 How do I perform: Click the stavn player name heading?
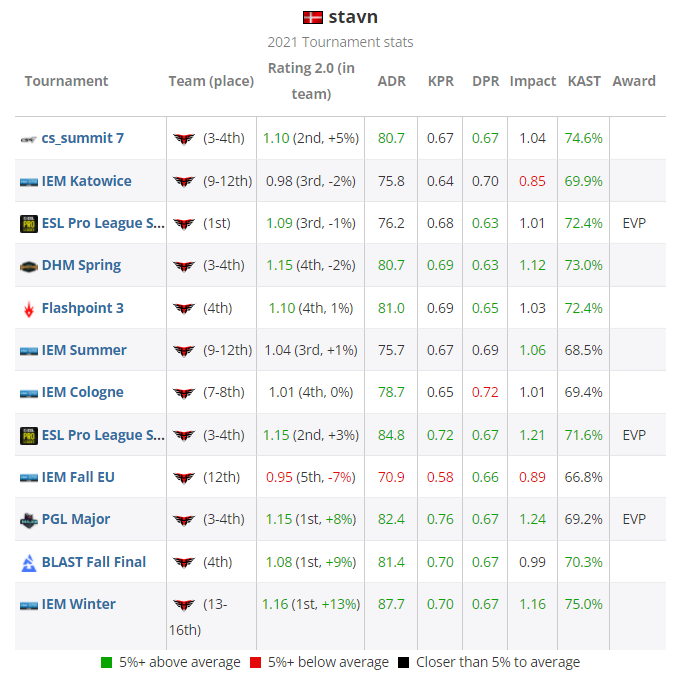(x=353, y=17)
